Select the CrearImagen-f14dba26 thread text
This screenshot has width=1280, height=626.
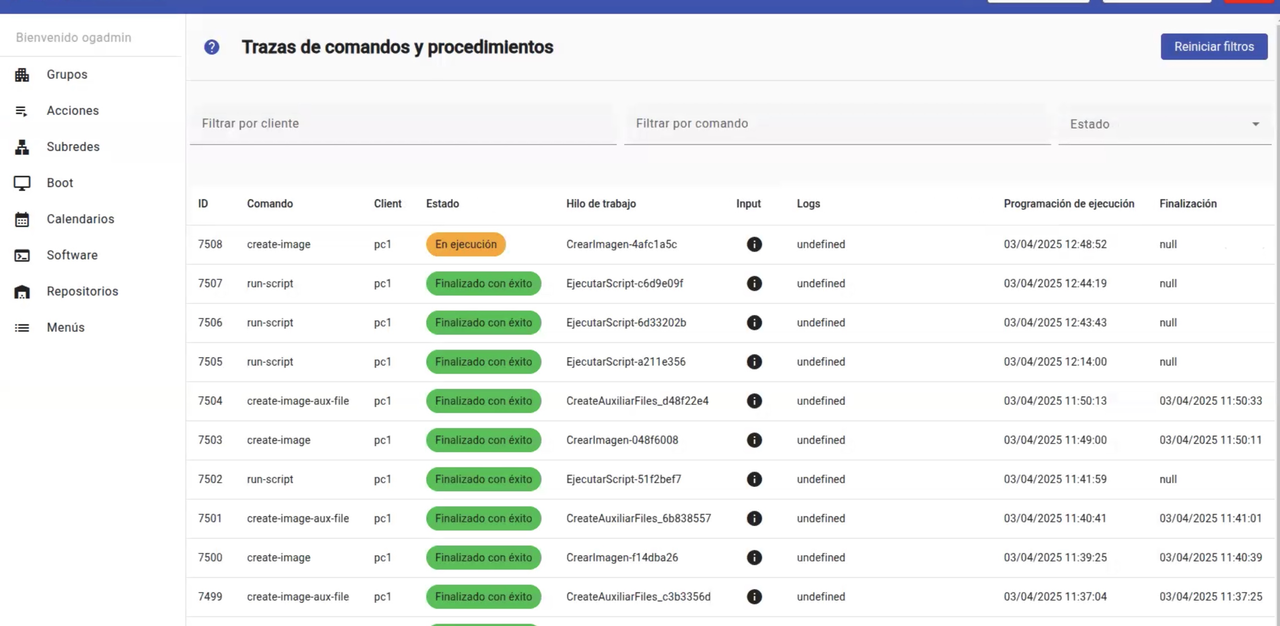tap(622, 557)
